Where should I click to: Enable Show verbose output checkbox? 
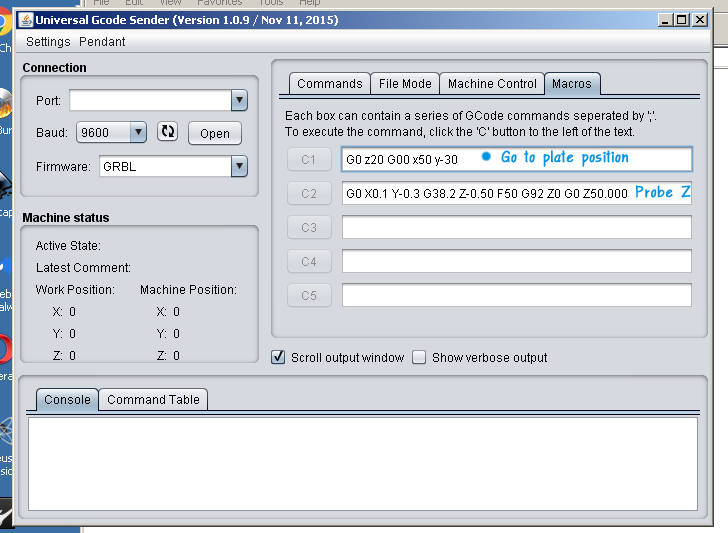[419, 357]
